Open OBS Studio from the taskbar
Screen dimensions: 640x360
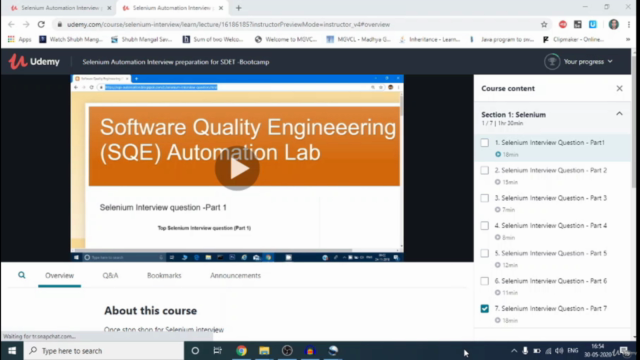point(287,351)
